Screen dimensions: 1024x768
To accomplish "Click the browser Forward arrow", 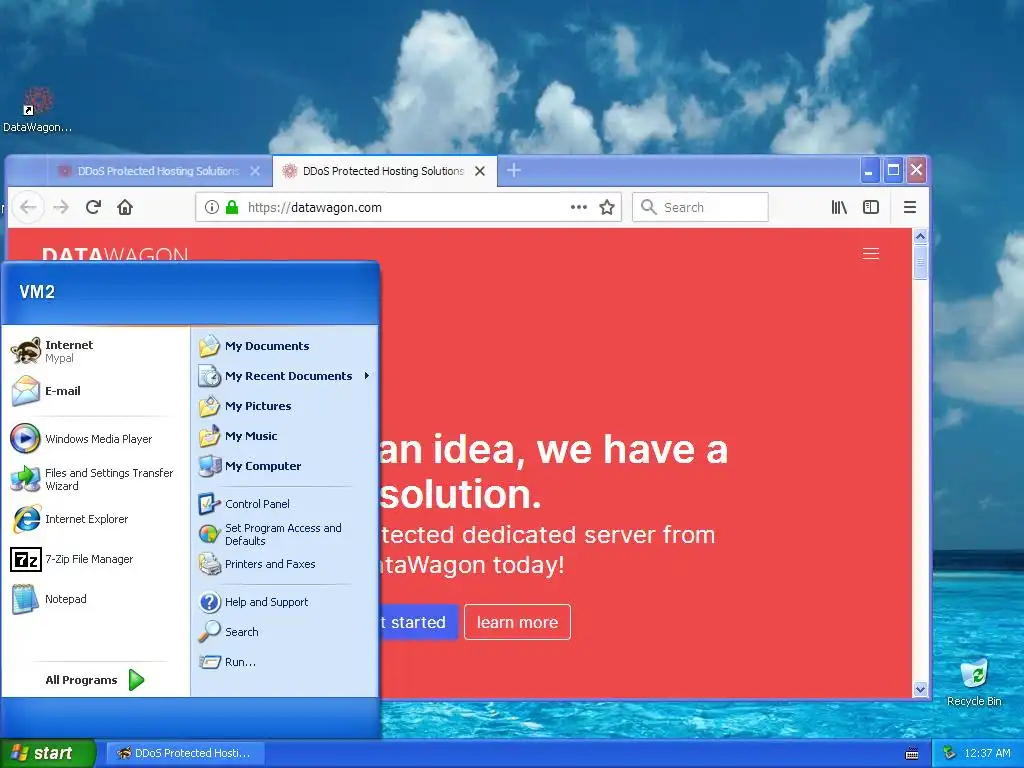I will [61, 208].
